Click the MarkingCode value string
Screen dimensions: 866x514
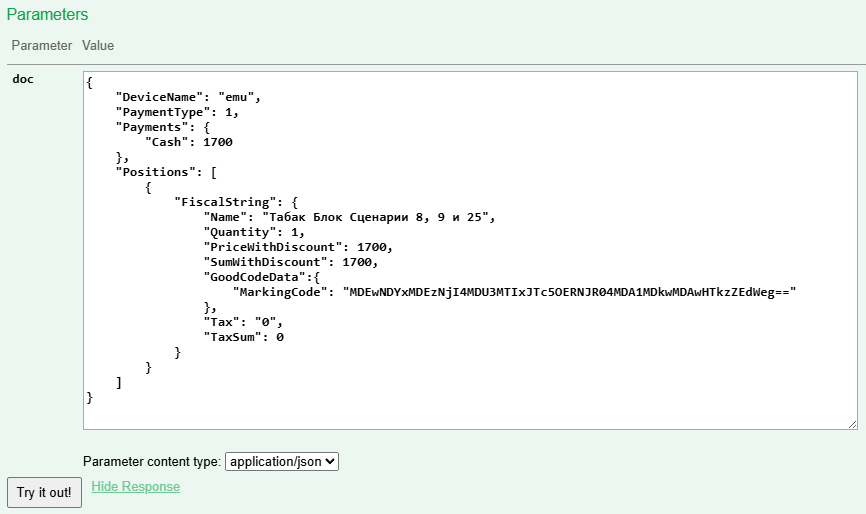pos(568,292)
